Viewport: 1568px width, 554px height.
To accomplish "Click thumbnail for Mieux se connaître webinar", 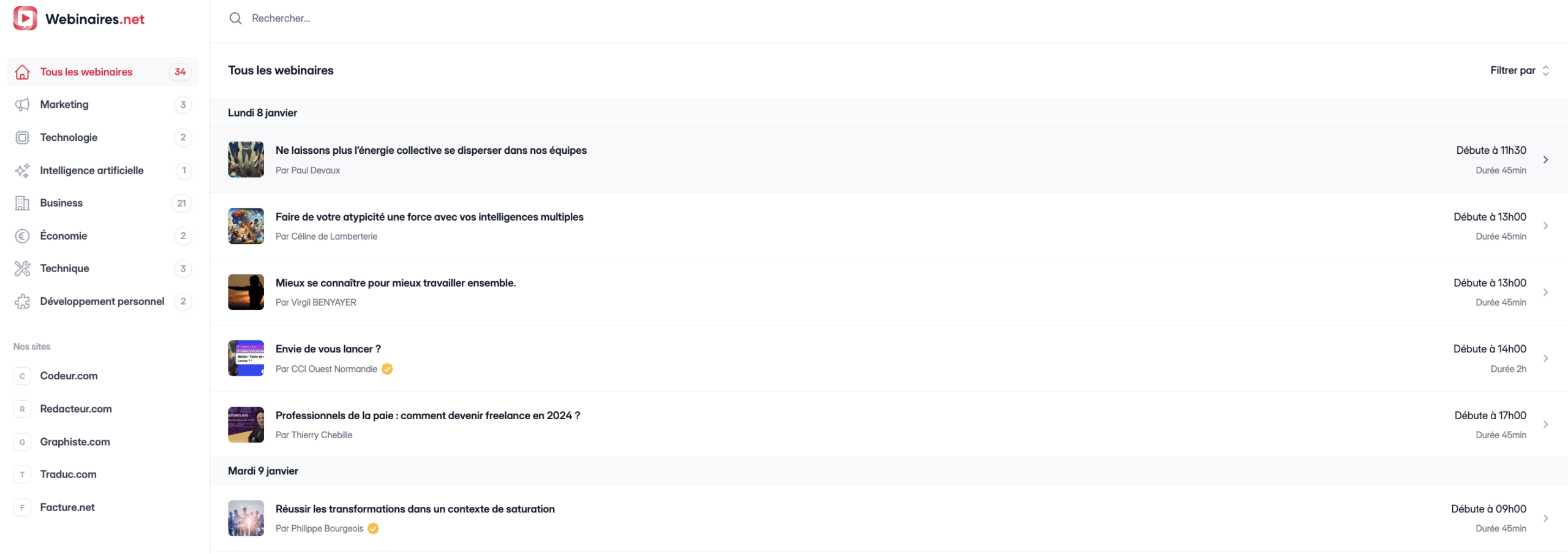I will click(x=246, y=292).
